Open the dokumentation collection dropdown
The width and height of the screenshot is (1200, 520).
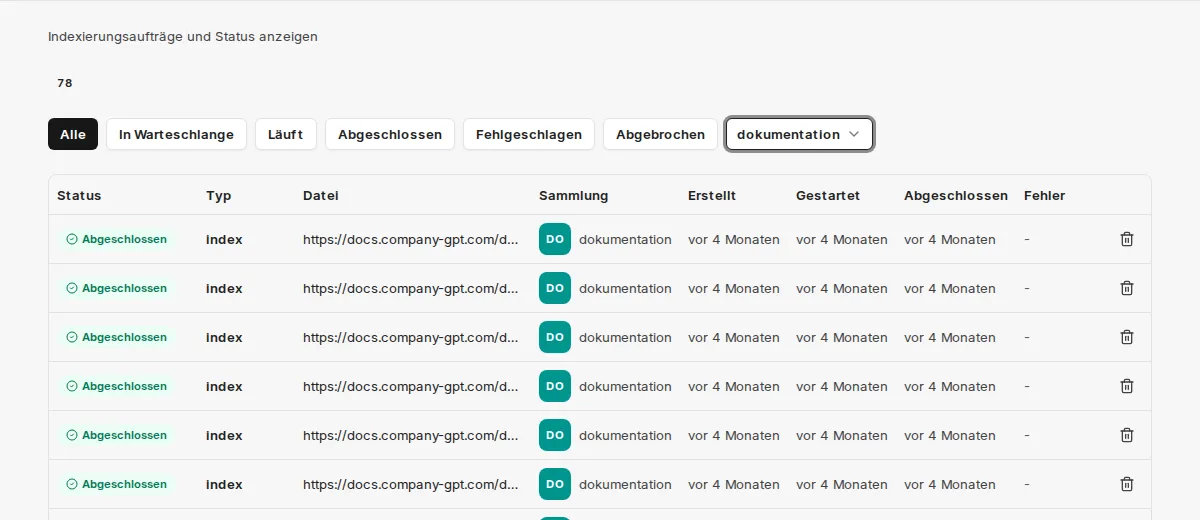coord(799,134)
